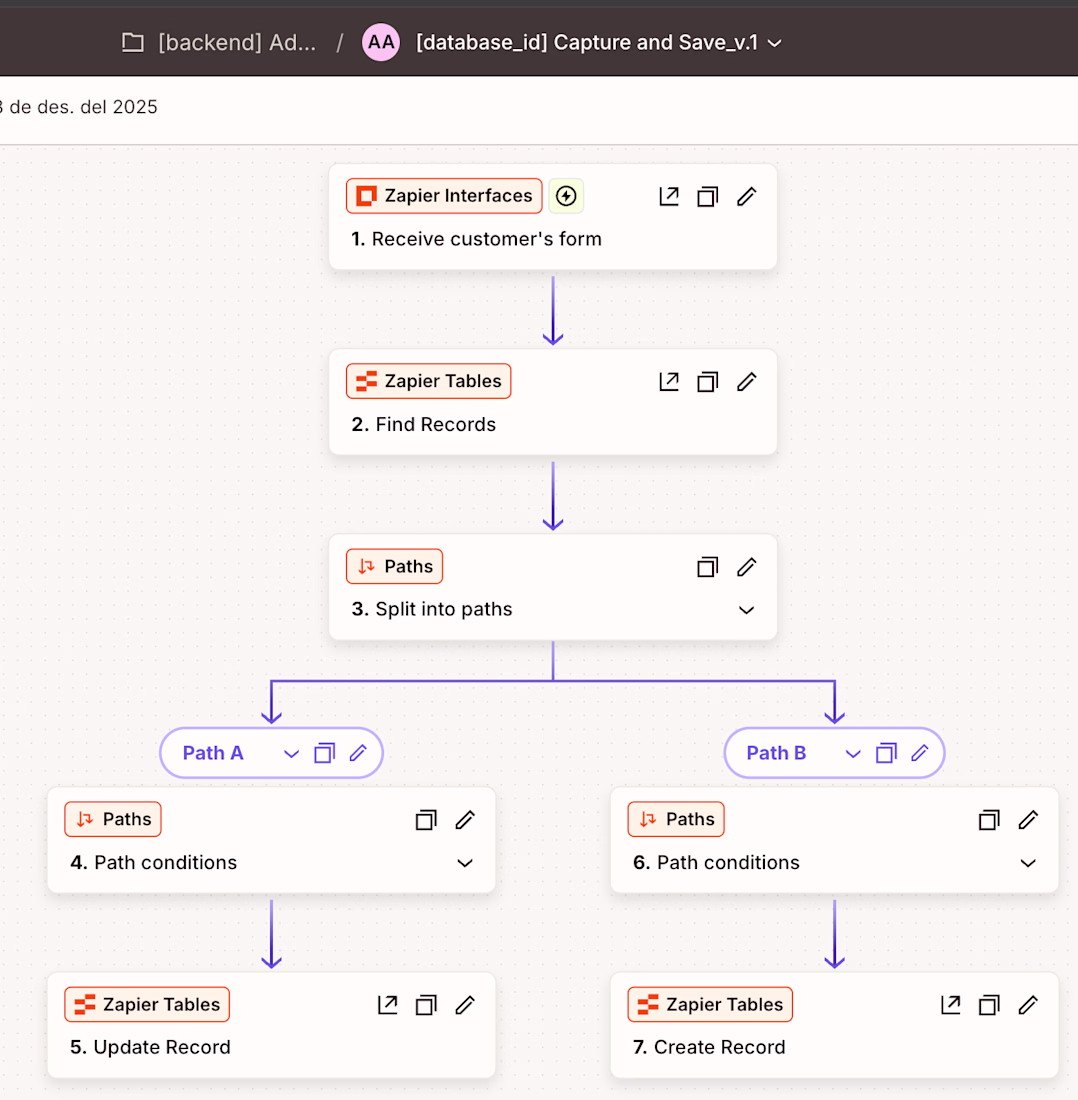Open Update Record step in new window
1078x1100 pixels.
388,1005
